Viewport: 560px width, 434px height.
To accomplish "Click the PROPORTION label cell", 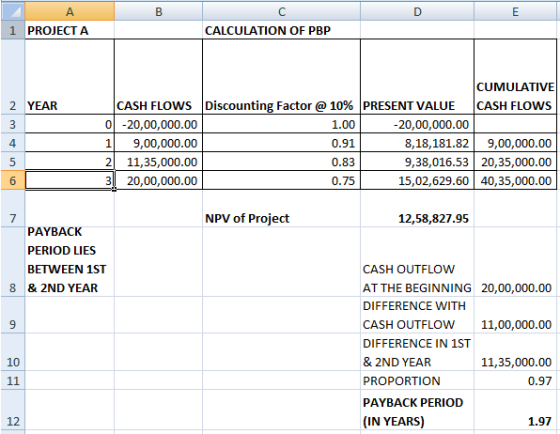I will [x=417, y=380].
